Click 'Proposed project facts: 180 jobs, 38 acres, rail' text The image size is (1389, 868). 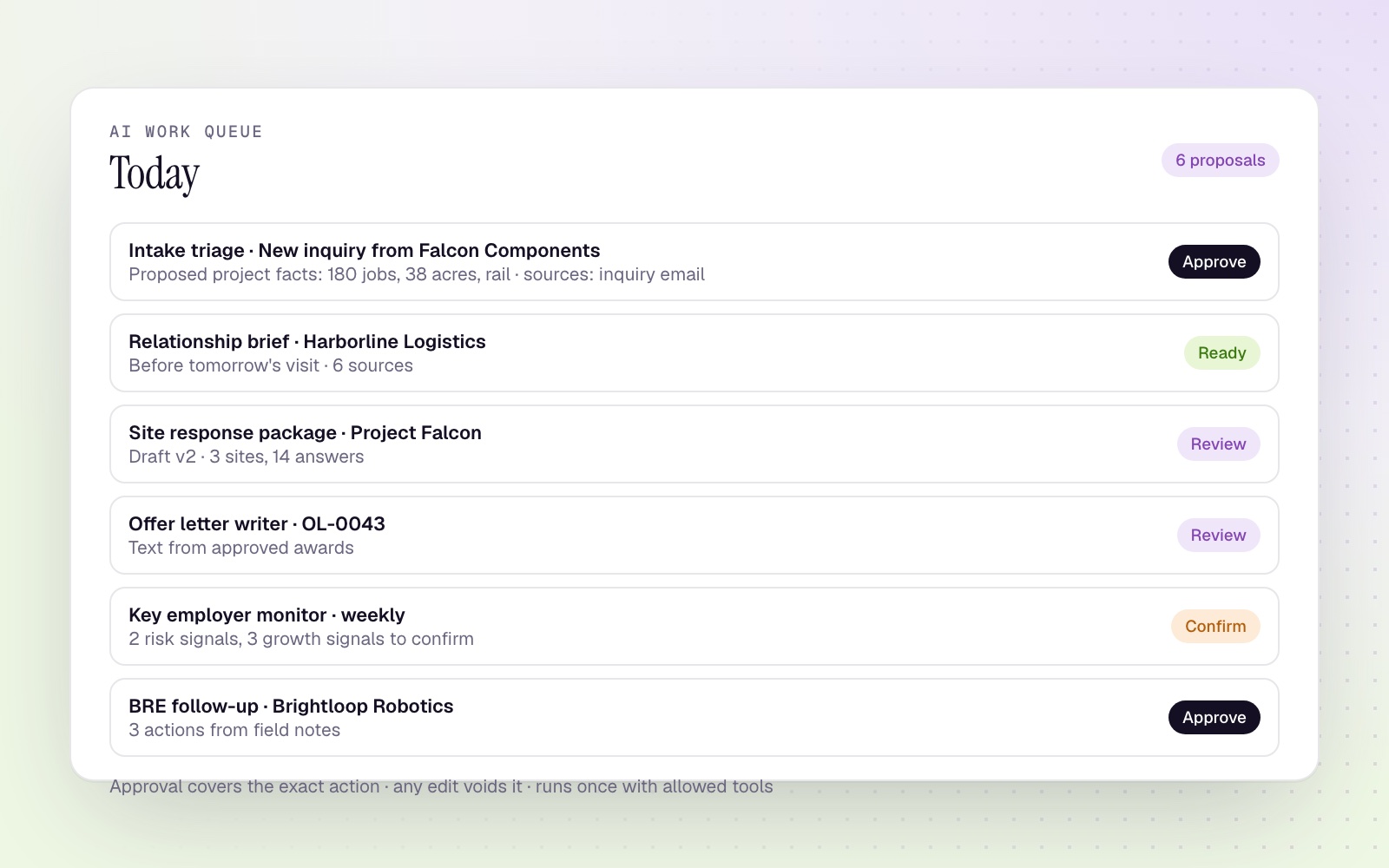(x=319, y=274)
